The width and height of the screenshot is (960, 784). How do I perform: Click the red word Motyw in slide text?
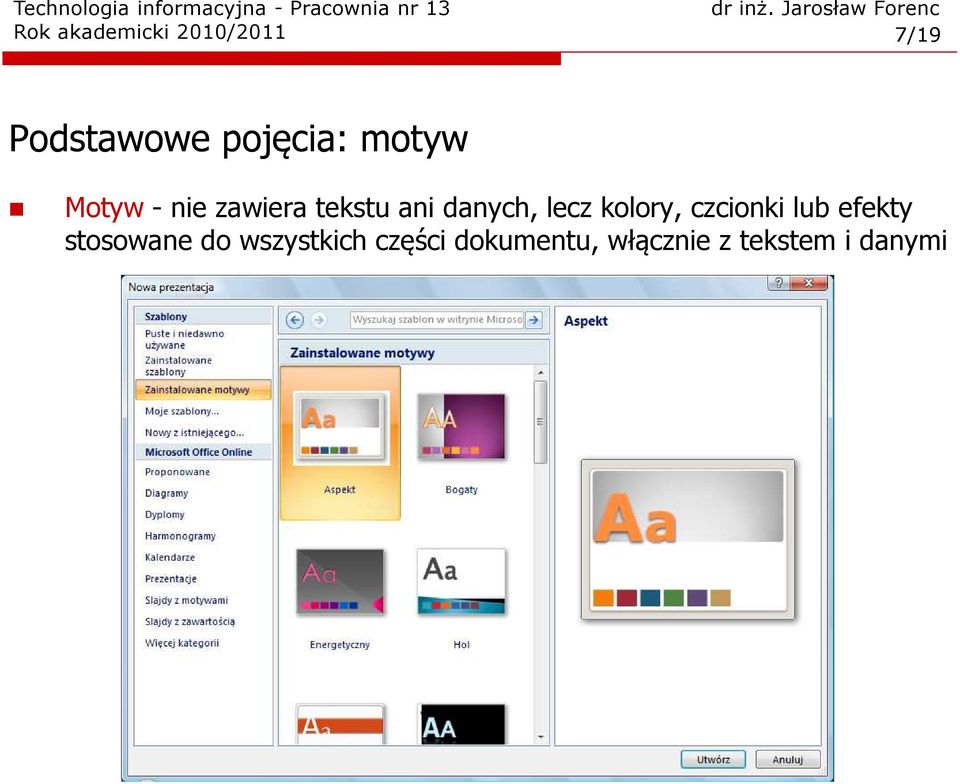click(104, 208)
